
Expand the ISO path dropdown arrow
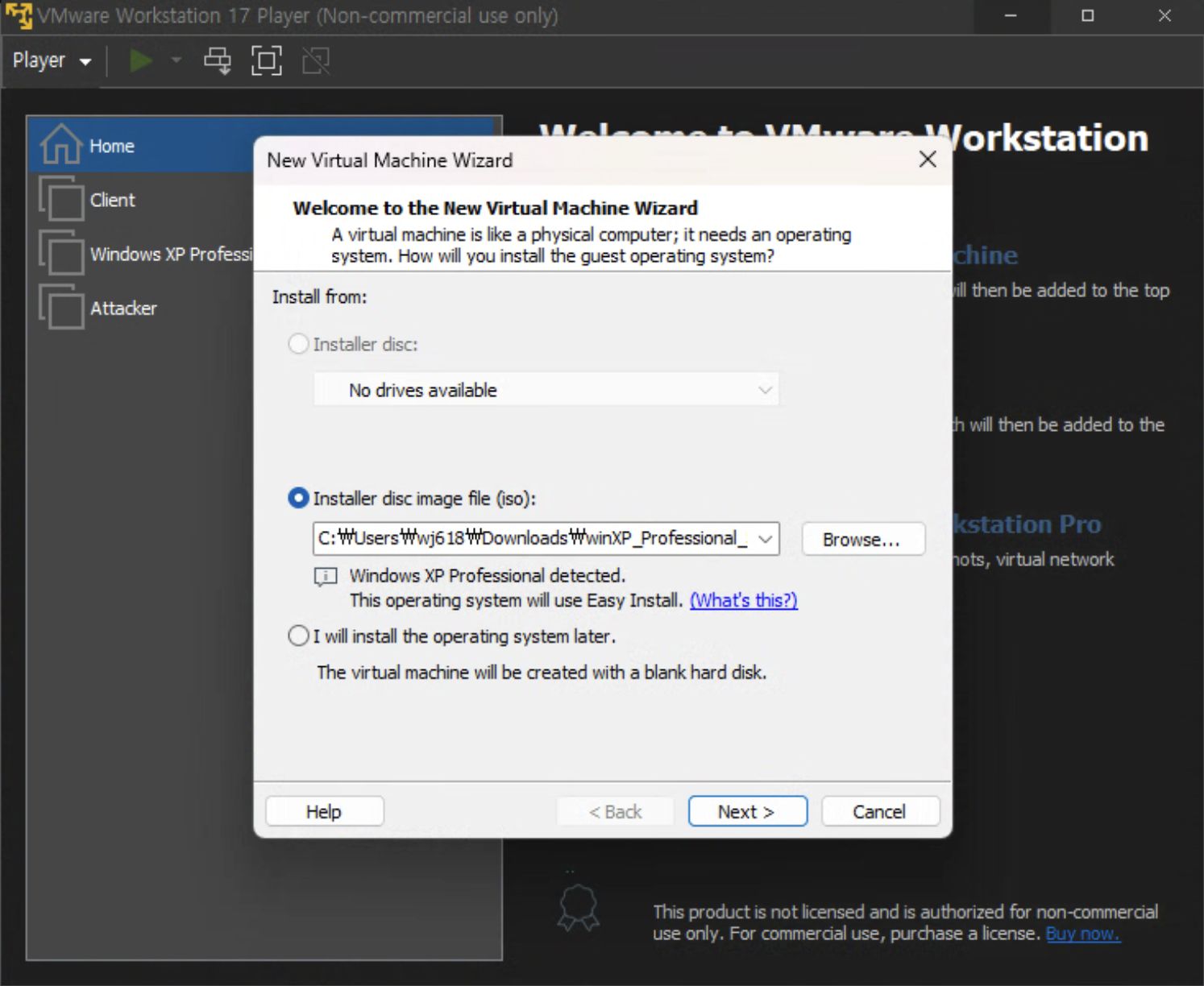[x=765, y=538]
